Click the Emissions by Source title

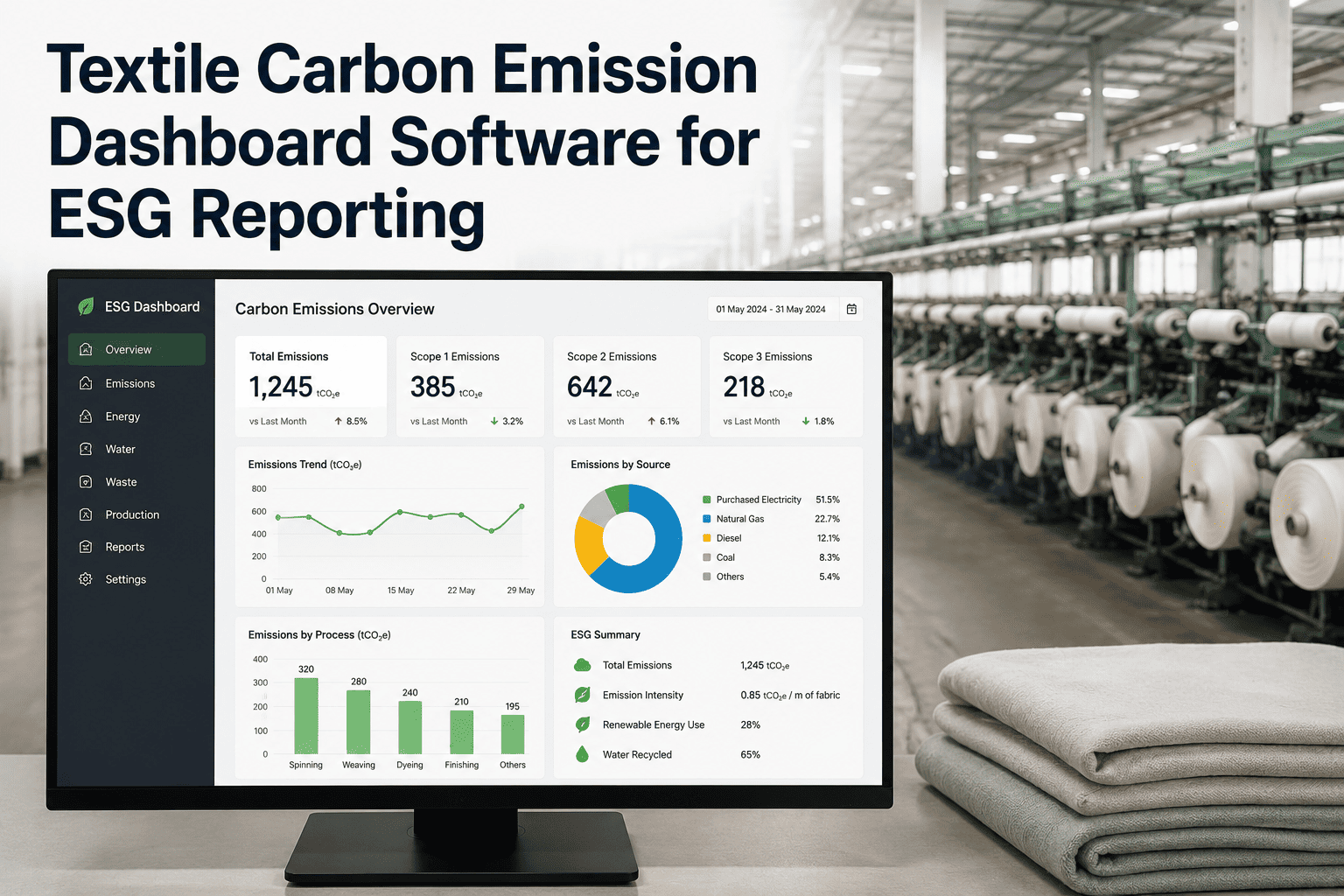point(620,465)
